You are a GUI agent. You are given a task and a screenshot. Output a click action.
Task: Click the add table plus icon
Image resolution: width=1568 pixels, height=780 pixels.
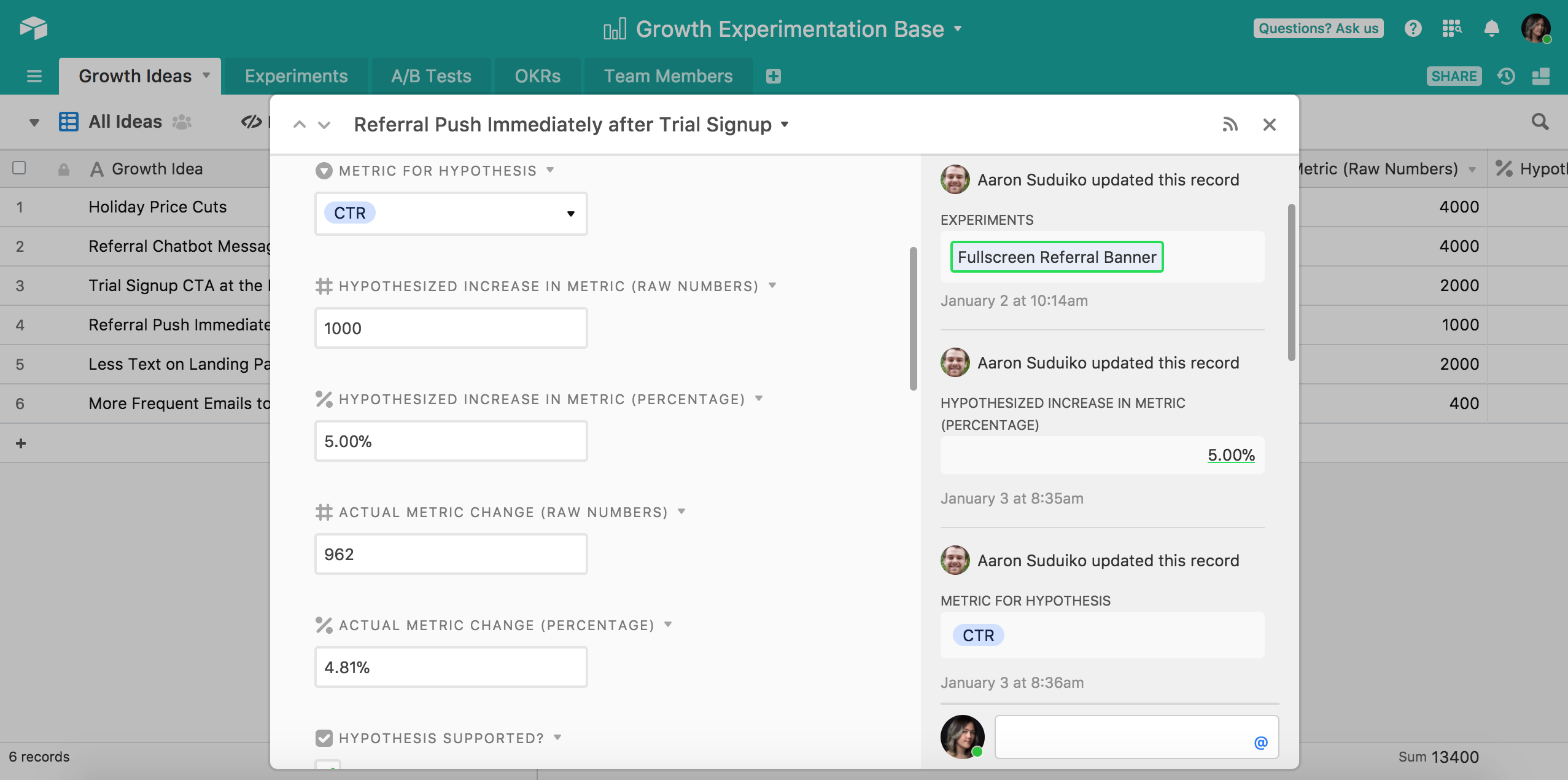(x=774, y=76)
